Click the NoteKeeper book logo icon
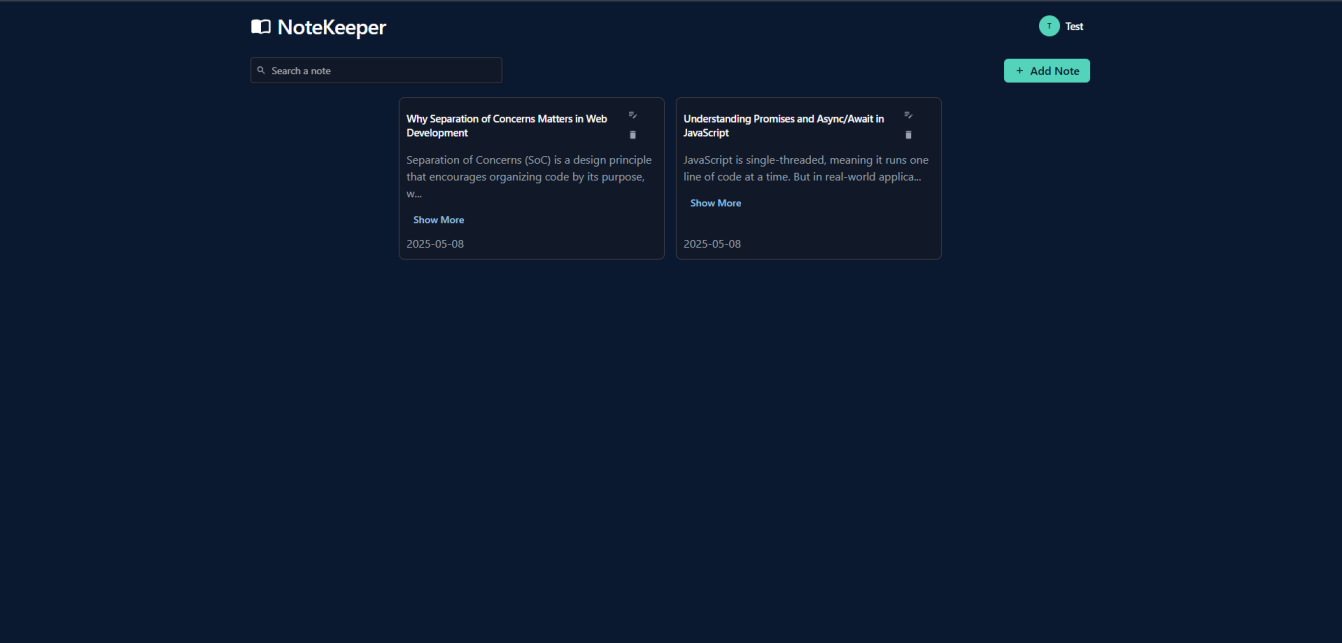This screenshot has width=1342, height=643. click(x=260, y=27)
